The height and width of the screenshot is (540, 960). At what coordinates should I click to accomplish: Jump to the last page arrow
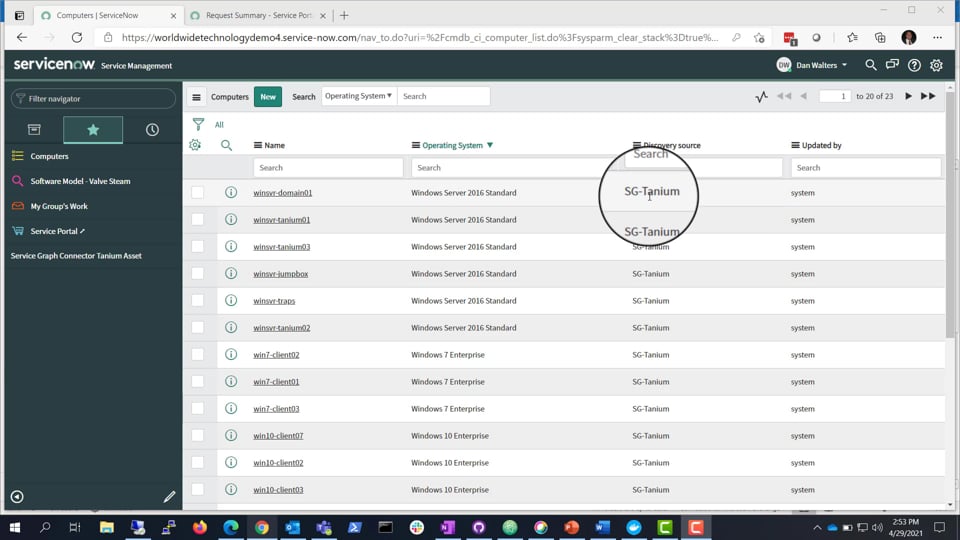tap(928, 96)
